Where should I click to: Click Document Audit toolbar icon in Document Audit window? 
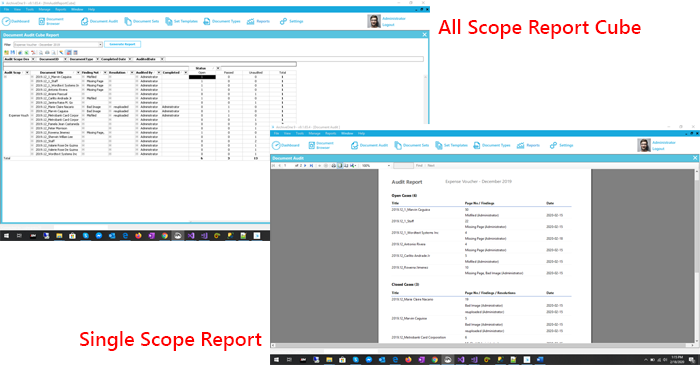[x=354, y=145]
